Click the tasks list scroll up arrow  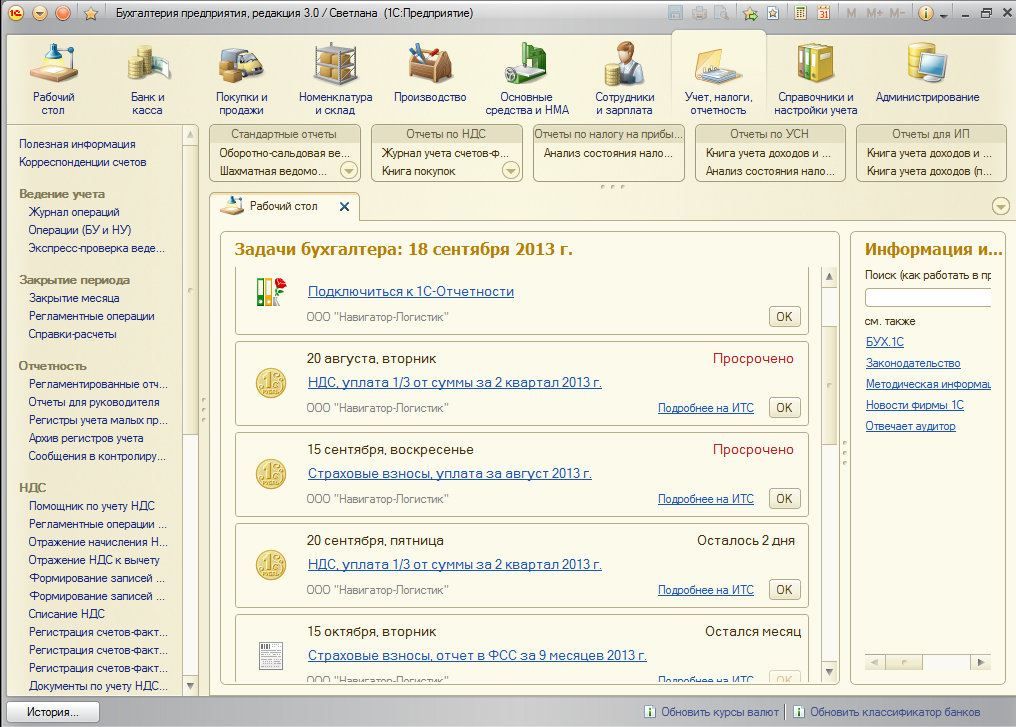click(829, 277)
